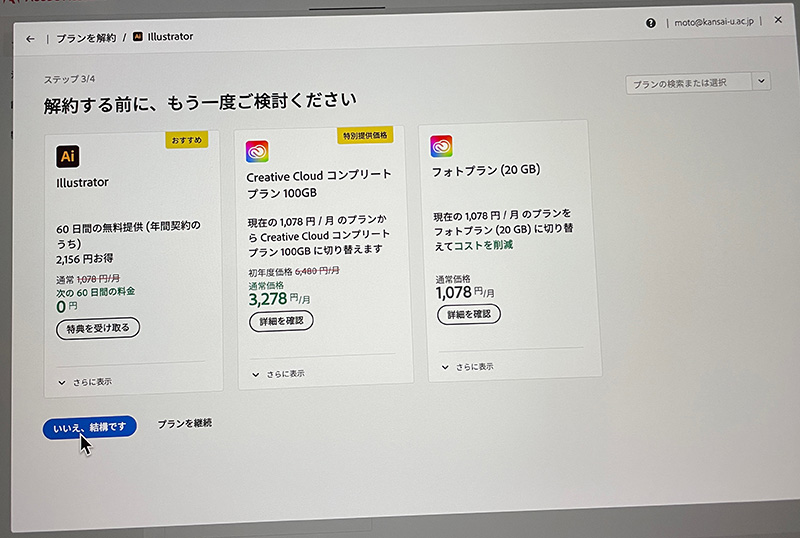
Task: Click the Illustrator card title
Action: pyautogui.click(x=82, y=182)
